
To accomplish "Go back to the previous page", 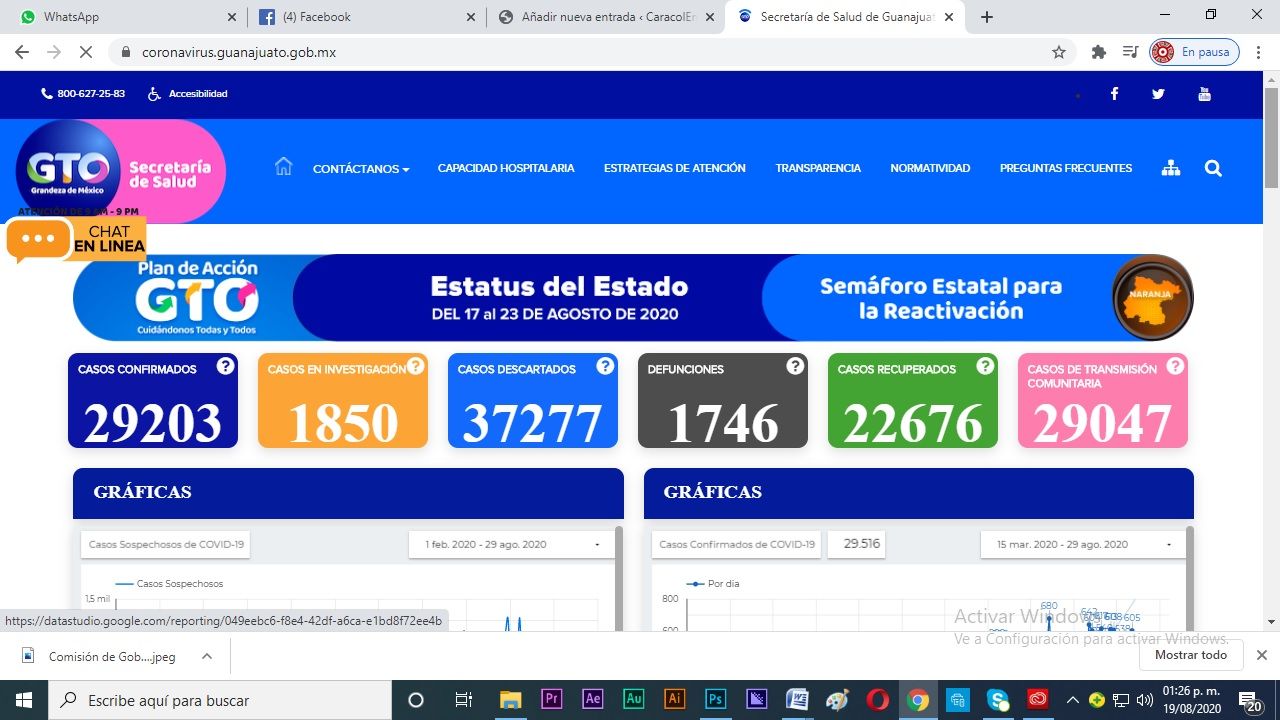I will pyautogui.click(x=22, y=52).
